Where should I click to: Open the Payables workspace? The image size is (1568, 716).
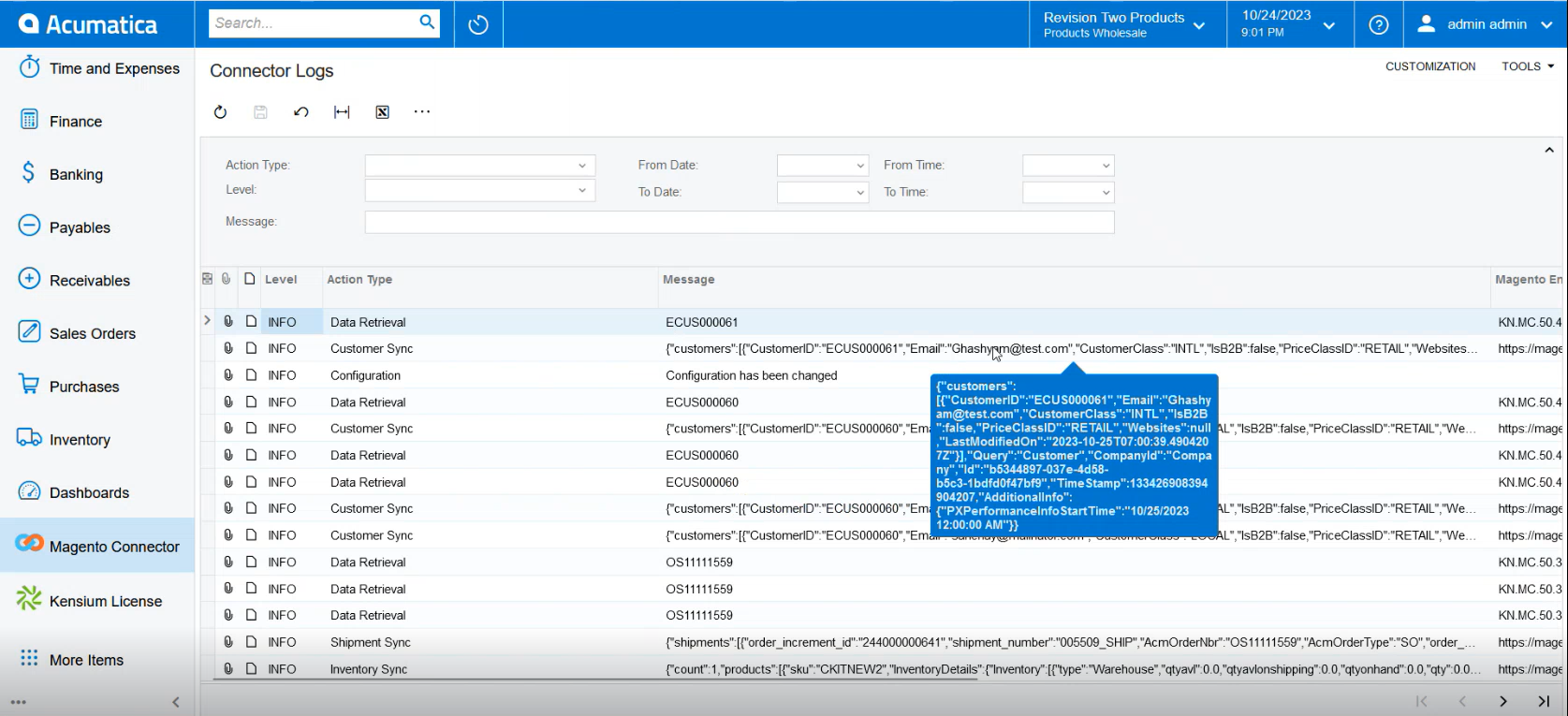click(97, 227)
